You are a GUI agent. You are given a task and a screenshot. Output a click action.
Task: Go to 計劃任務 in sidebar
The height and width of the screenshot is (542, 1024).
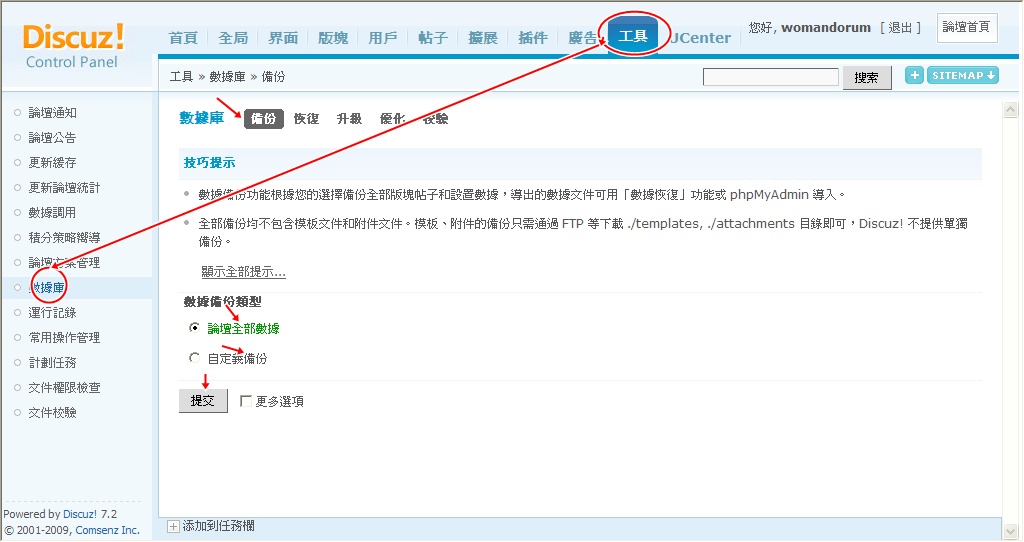coord(52,362)
